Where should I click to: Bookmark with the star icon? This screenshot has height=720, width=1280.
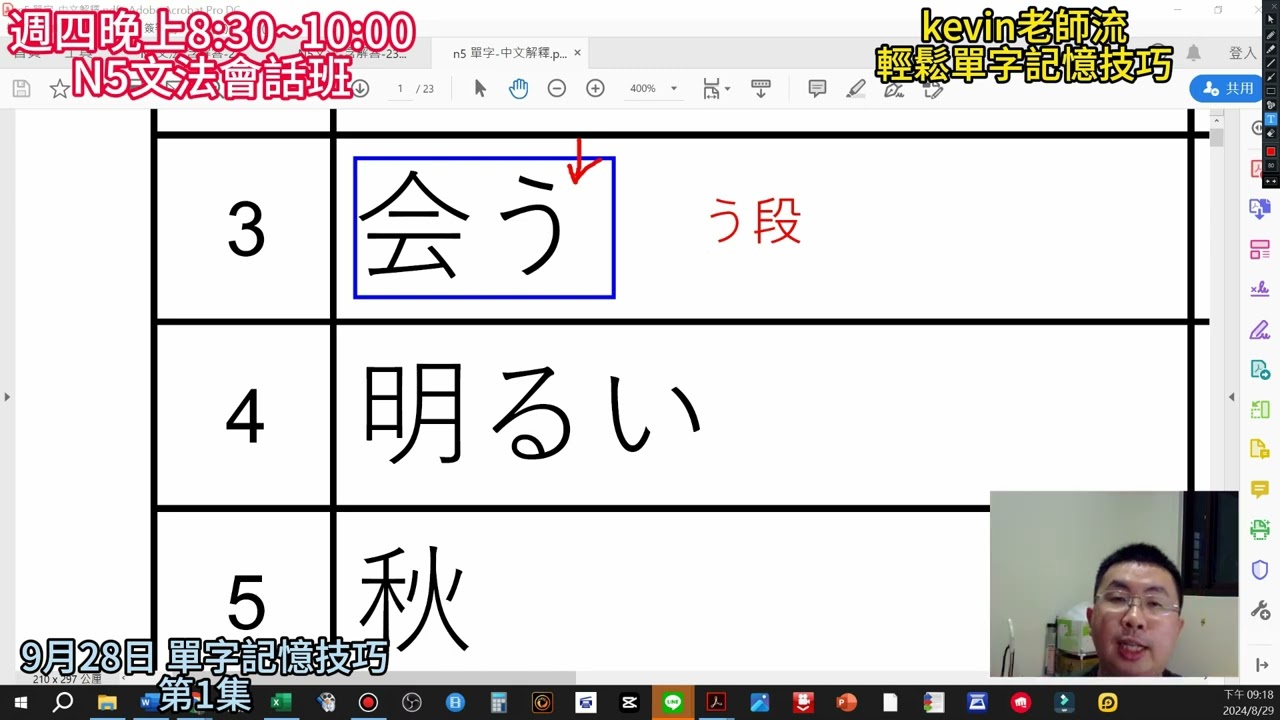pos(59,89)
